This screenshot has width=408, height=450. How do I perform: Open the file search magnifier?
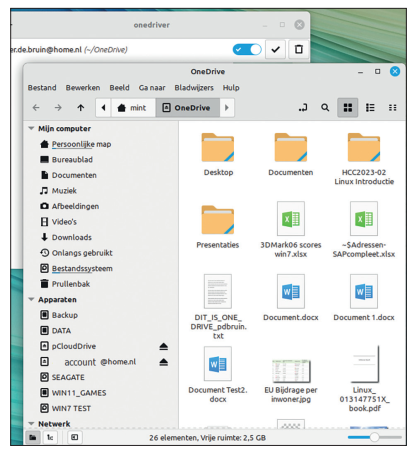tap(325, 108)
